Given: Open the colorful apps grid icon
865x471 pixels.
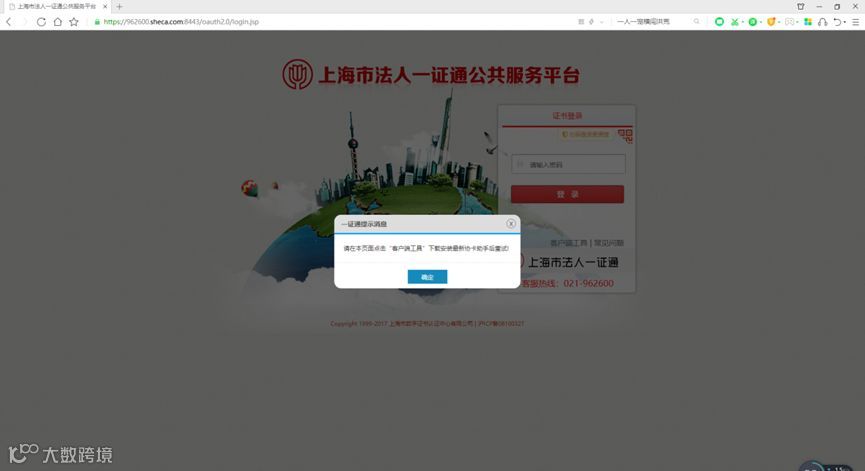Looking at the screenshot, I should [x=808, y=22].
